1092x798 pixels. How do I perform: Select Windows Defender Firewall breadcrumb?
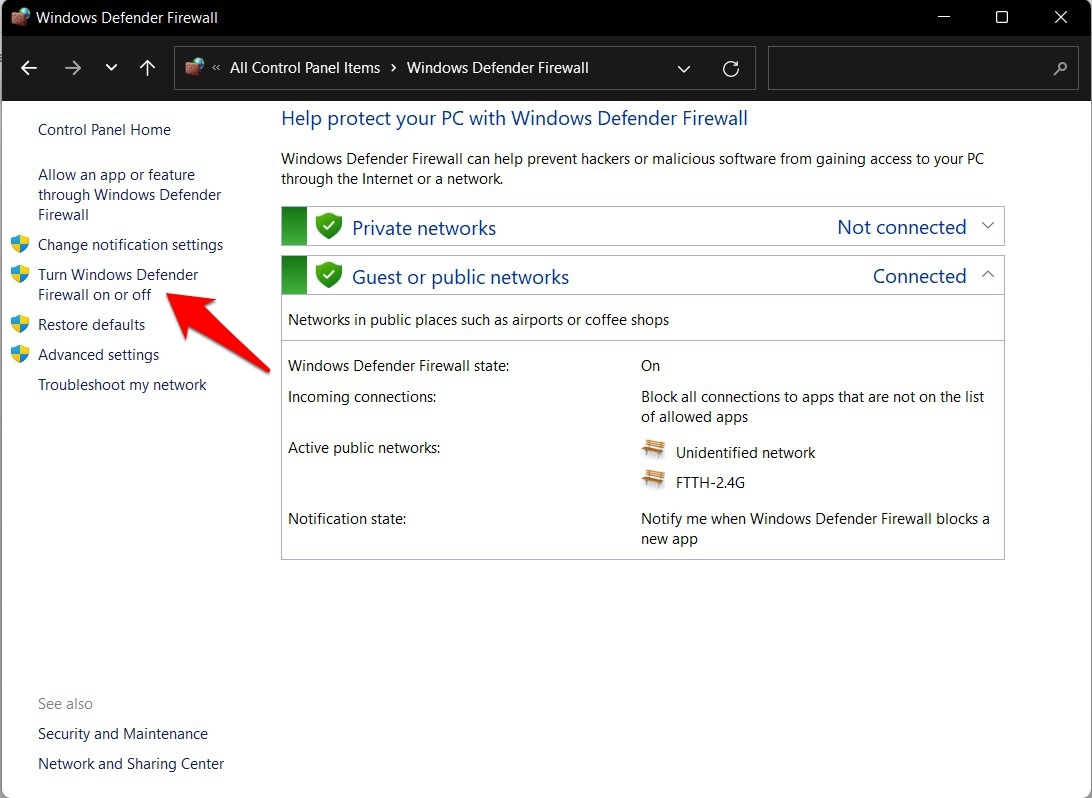(497, 68)
